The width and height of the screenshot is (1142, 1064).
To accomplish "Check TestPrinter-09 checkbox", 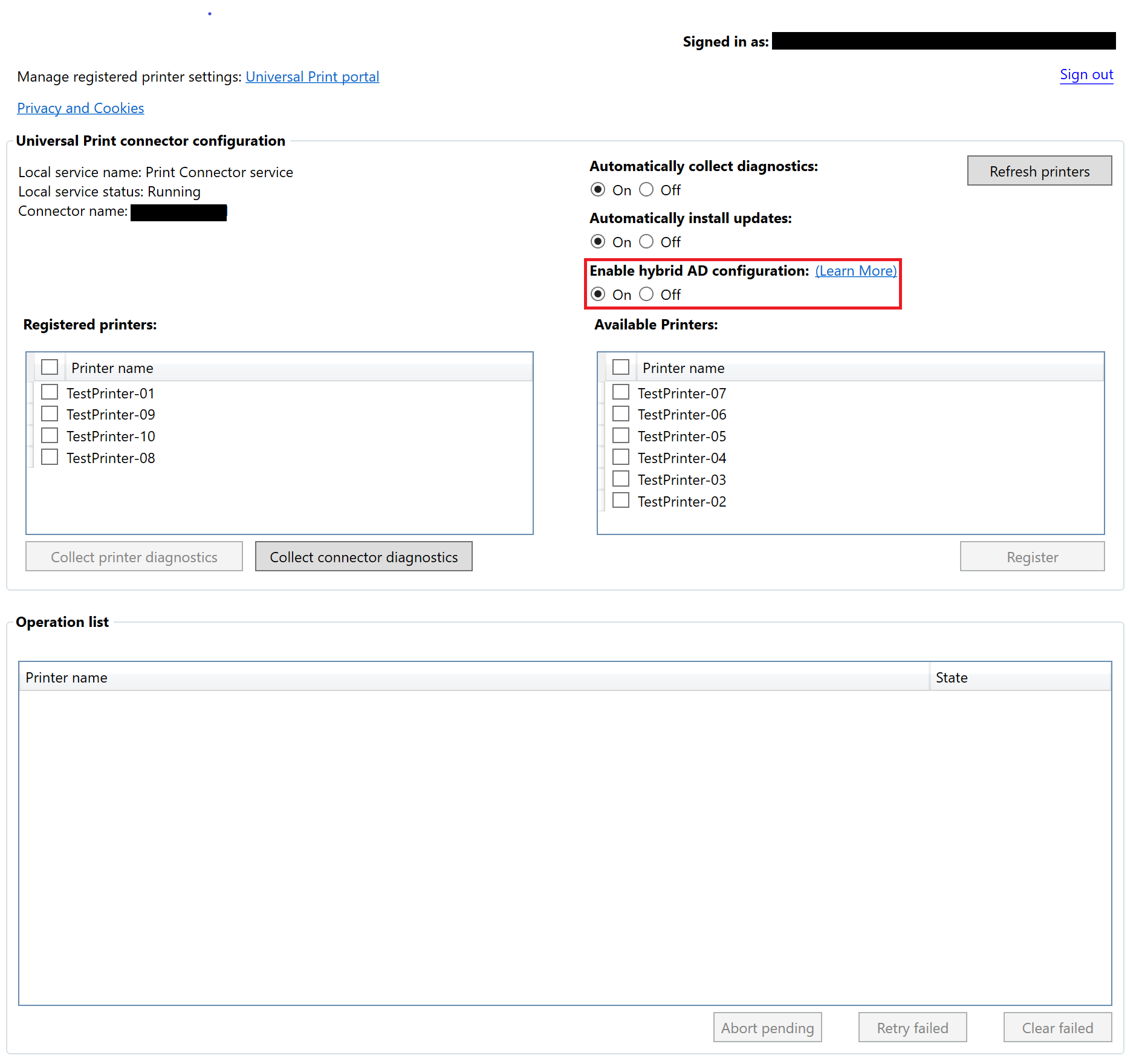I will [50, 414].
